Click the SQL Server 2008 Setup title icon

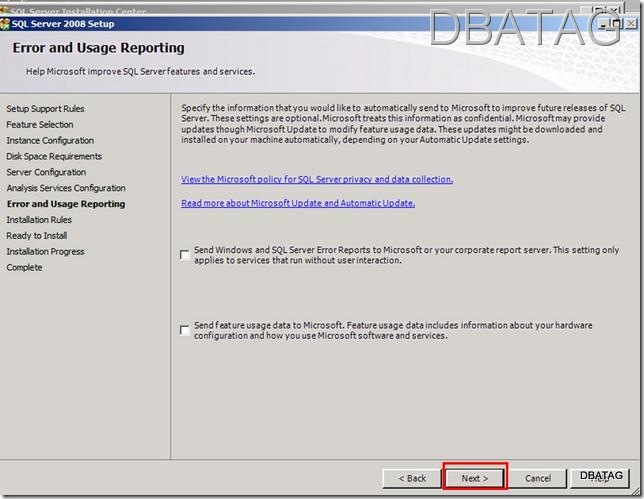click(5, 24)
